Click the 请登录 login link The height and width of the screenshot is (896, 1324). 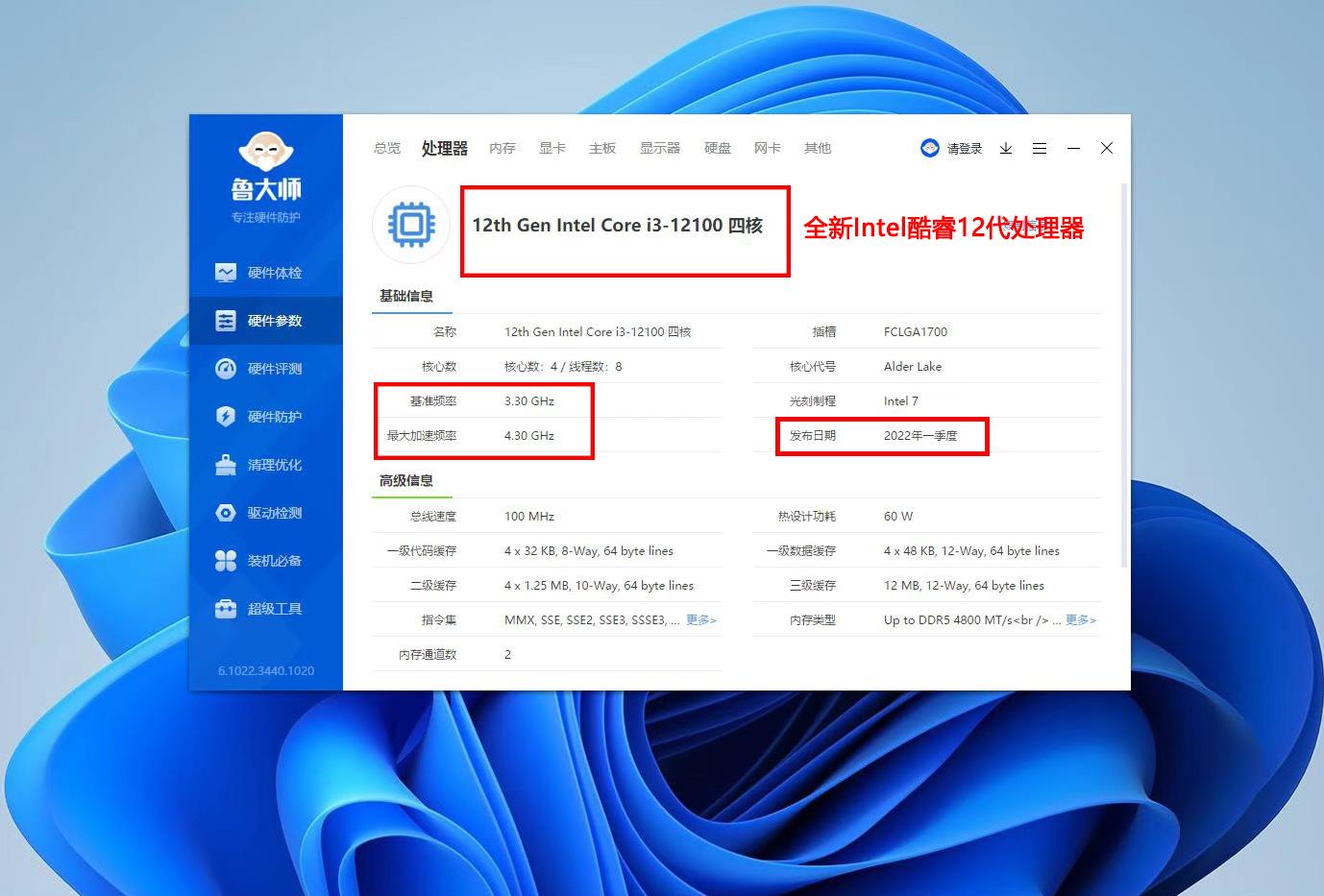(x=965, y=149)
